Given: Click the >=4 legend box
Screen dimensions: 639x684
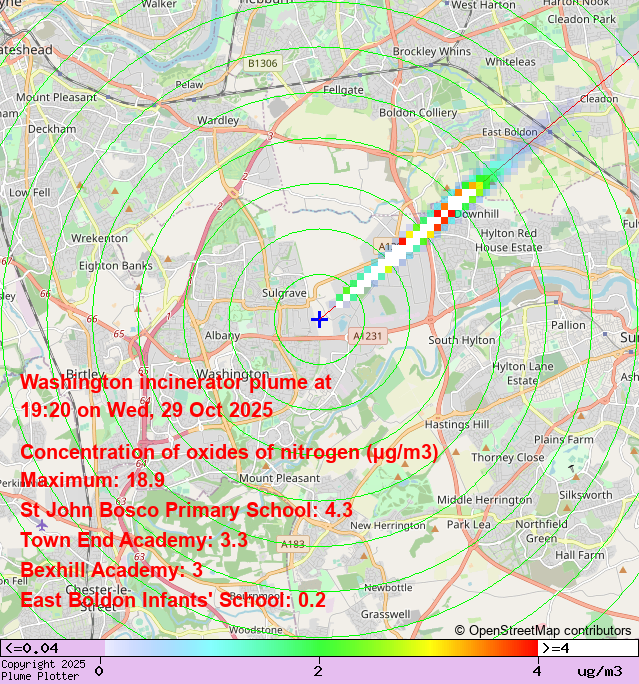Looking at the screenshot, I should 588,648.
